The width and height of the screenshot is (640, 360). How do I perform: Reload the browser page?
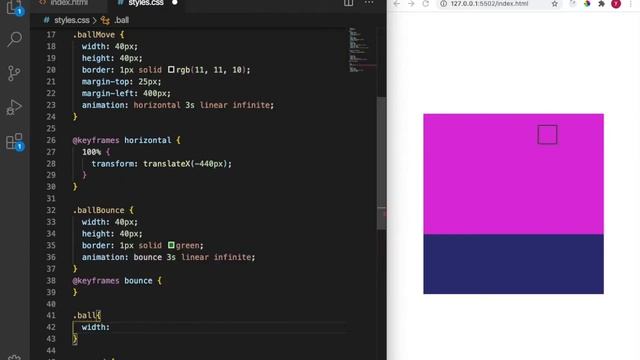[426, 4]
